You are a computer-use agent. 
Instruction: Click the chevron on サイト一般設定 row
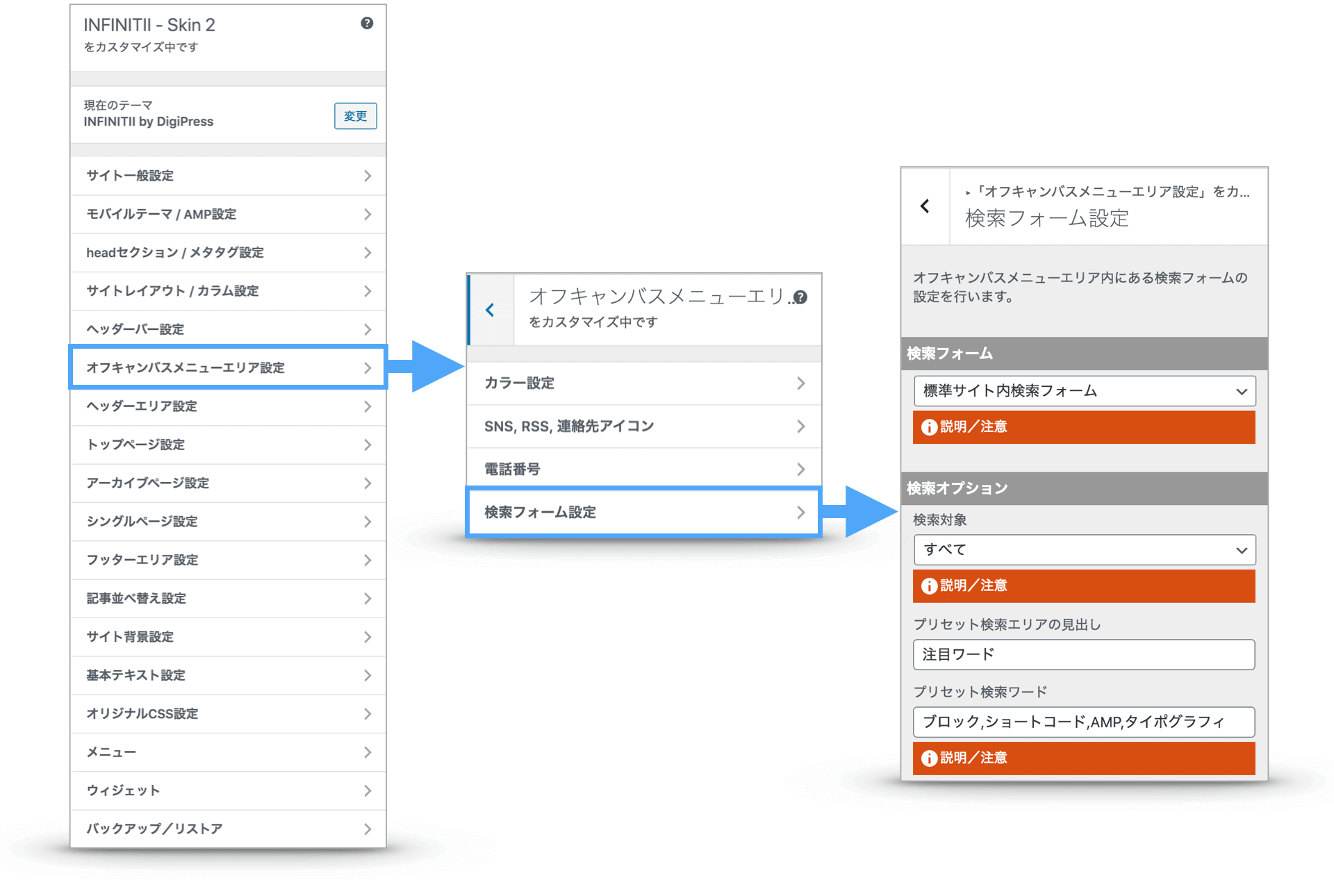[368, 176]
